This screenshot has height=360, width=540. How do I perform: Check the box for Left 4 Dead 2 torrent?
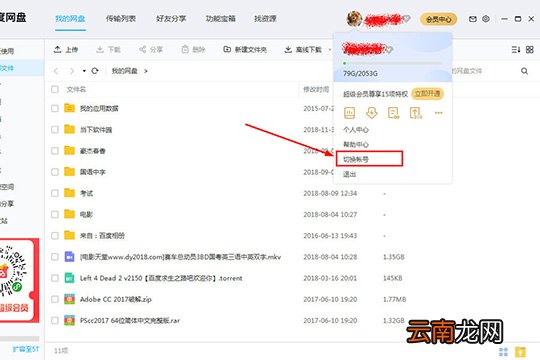[x=55, y=278]
